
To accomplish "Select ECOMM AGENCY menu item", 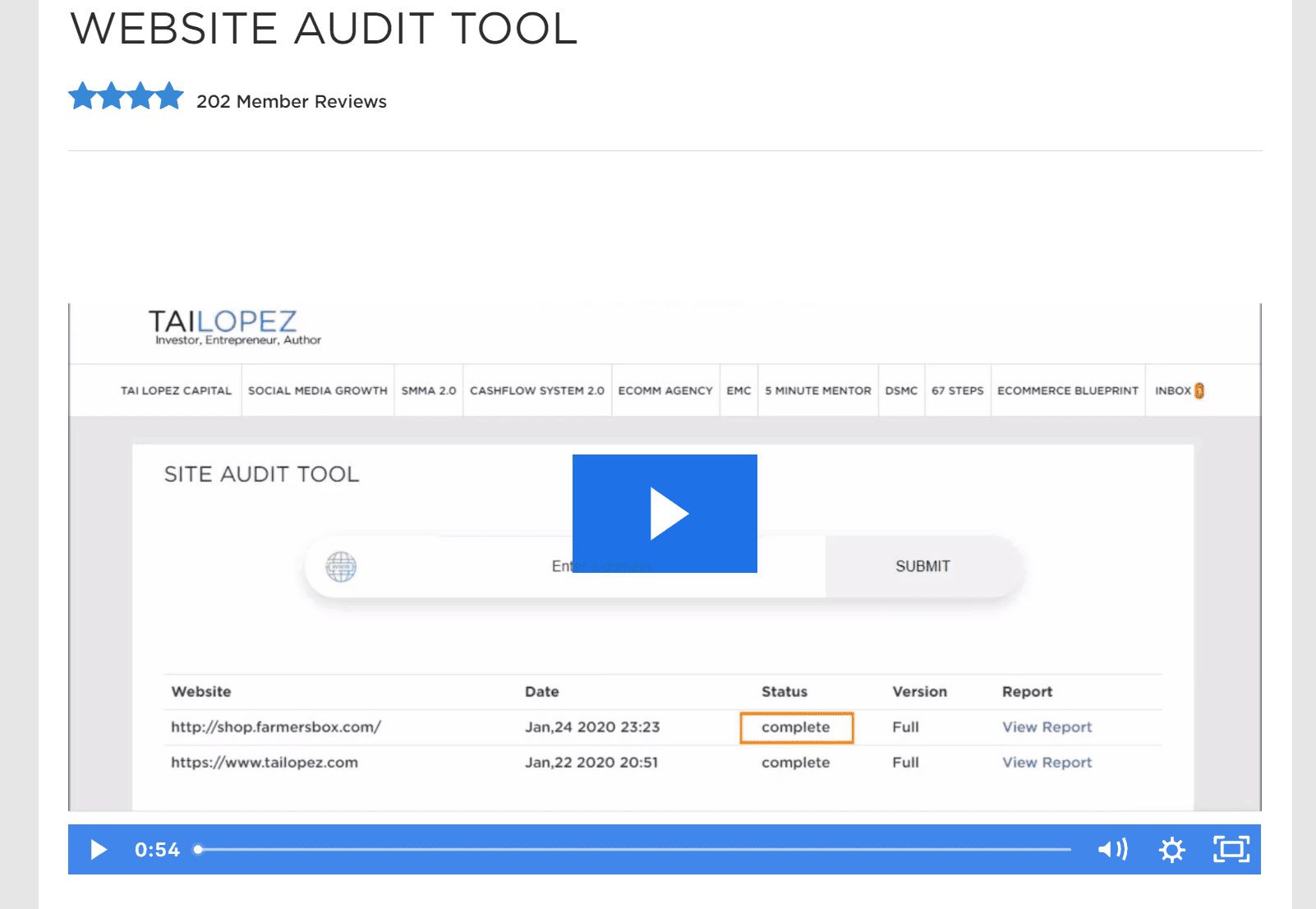I will pyautogui.click(x=665, y=390).
